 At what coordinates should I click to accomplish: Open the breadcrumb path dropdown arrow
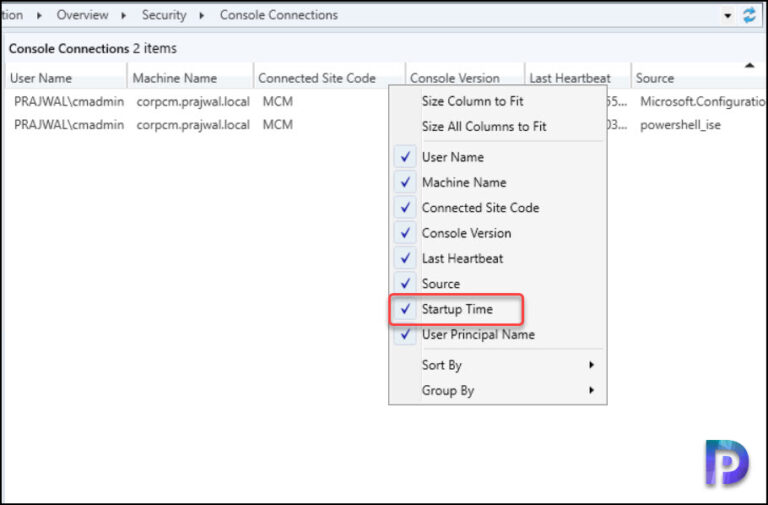coord(728,16)
